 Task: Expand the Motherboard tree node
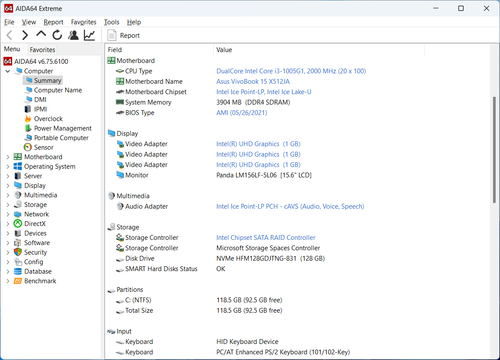[8, 157]
